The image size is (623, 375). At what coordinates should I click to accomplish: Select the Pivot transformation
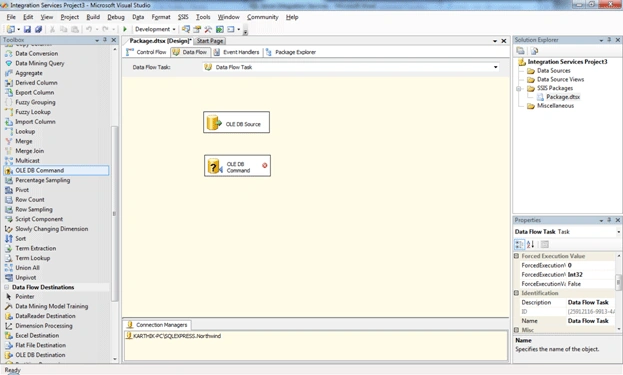[22, 190]
